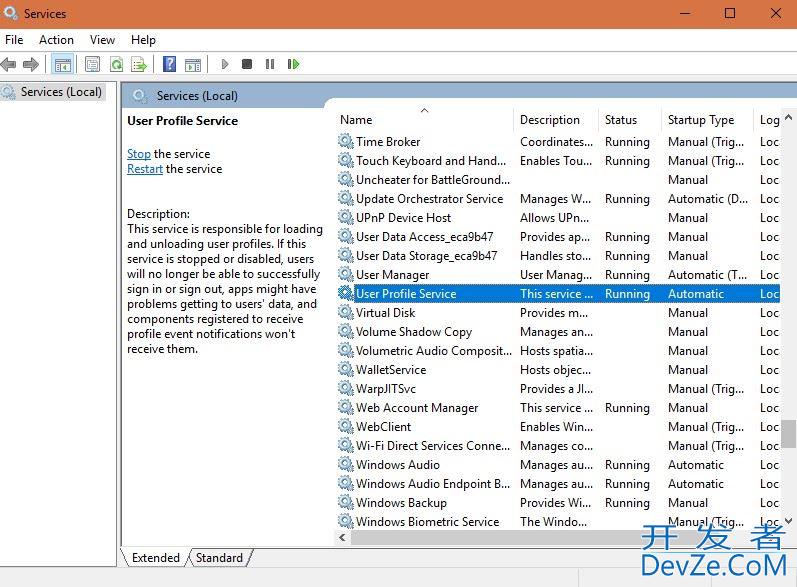Open the Properties toolbar icon
The image size is (797, 587).
93,65
